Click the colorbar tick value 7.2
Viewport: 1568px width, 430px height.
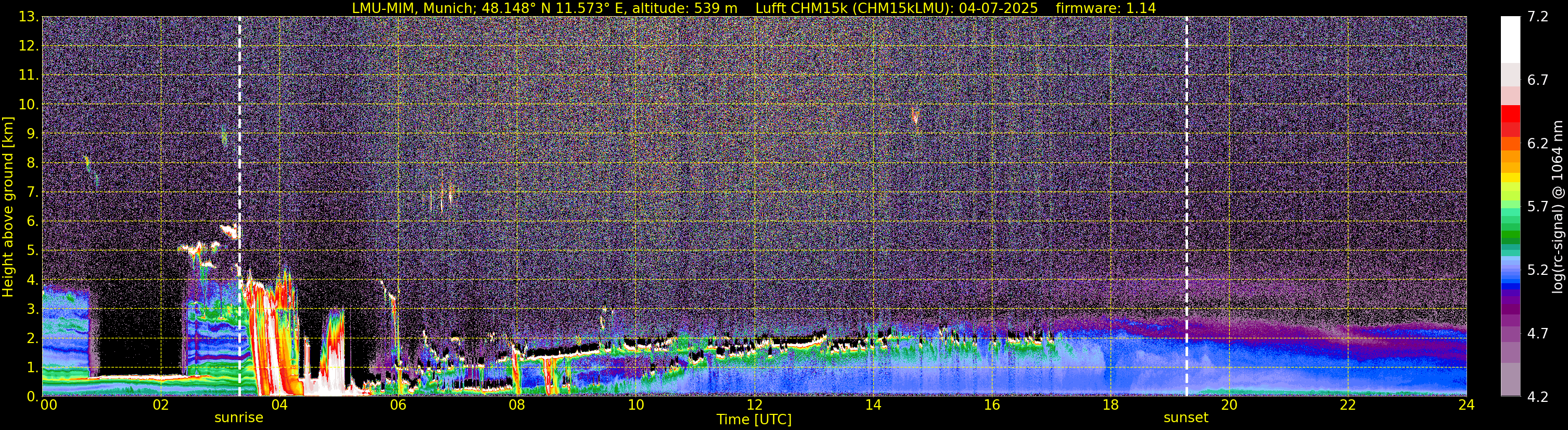[x=1538, y=17]
